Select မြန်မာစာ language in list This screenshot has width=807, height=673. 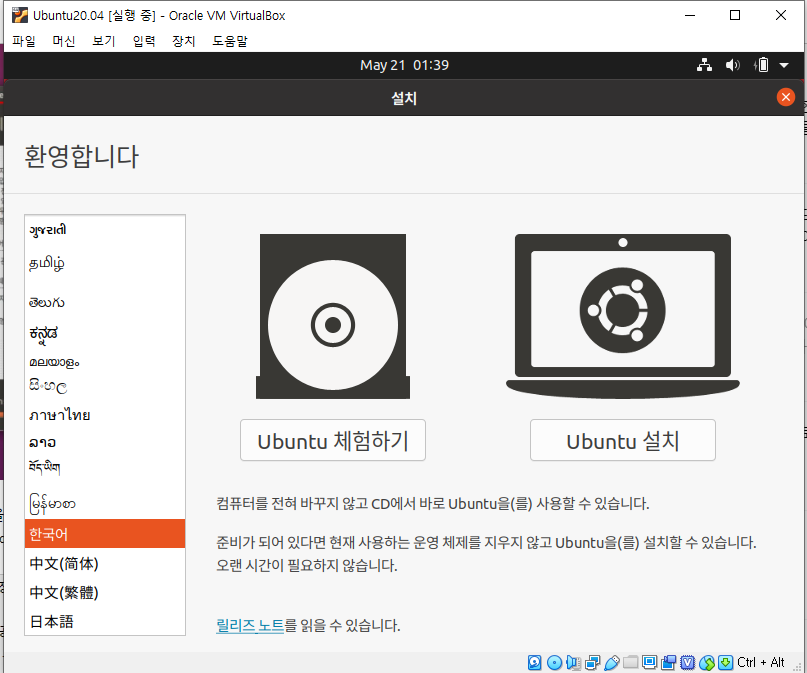pos(105,504)
